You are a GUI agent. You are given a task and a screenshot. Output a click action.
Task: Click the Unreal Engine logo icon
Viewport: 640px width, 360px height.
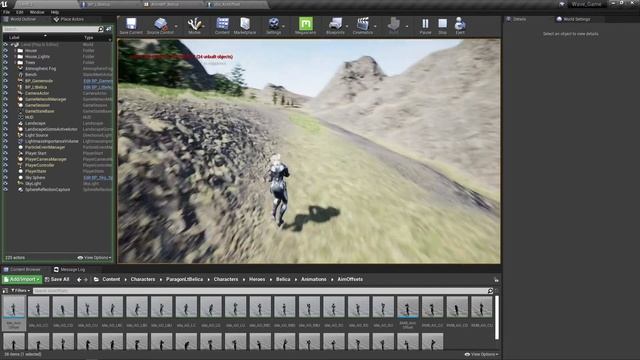[4, 4]
